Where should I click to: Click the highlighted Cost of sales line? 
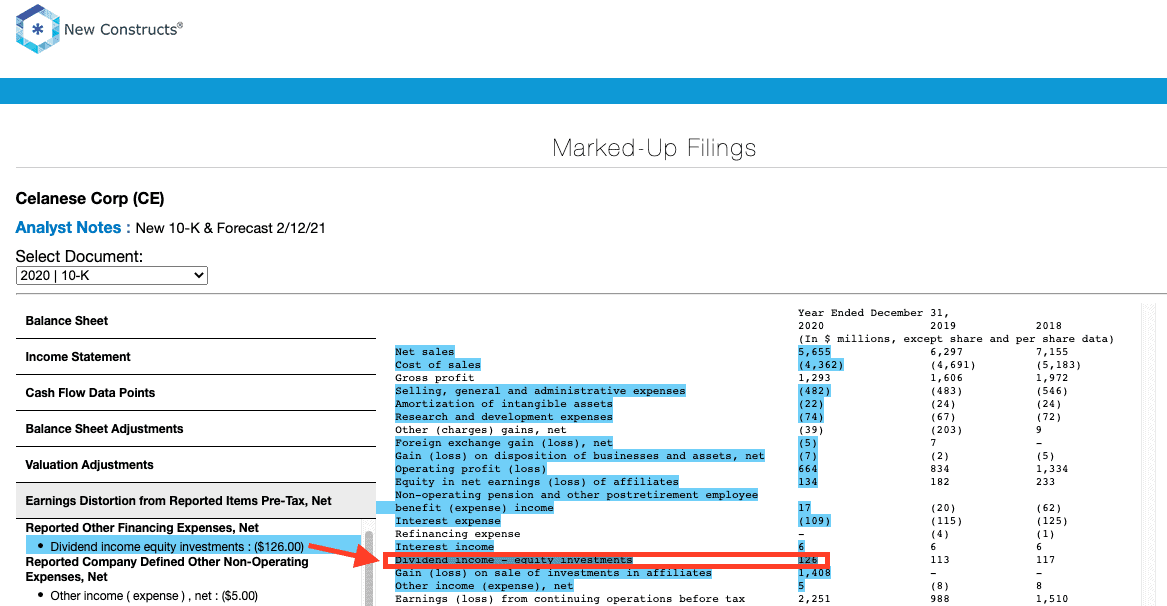(438, 365)
